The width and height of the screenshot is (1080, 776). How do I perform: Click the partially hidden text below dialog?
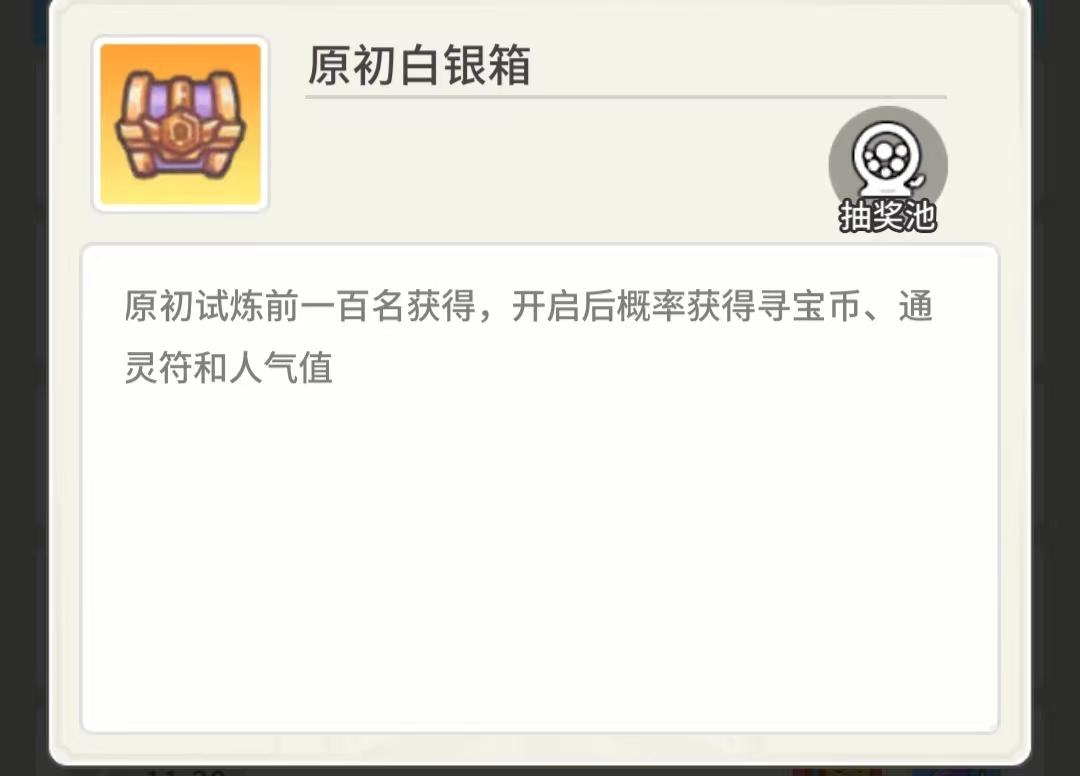click(x=186, y=772)
